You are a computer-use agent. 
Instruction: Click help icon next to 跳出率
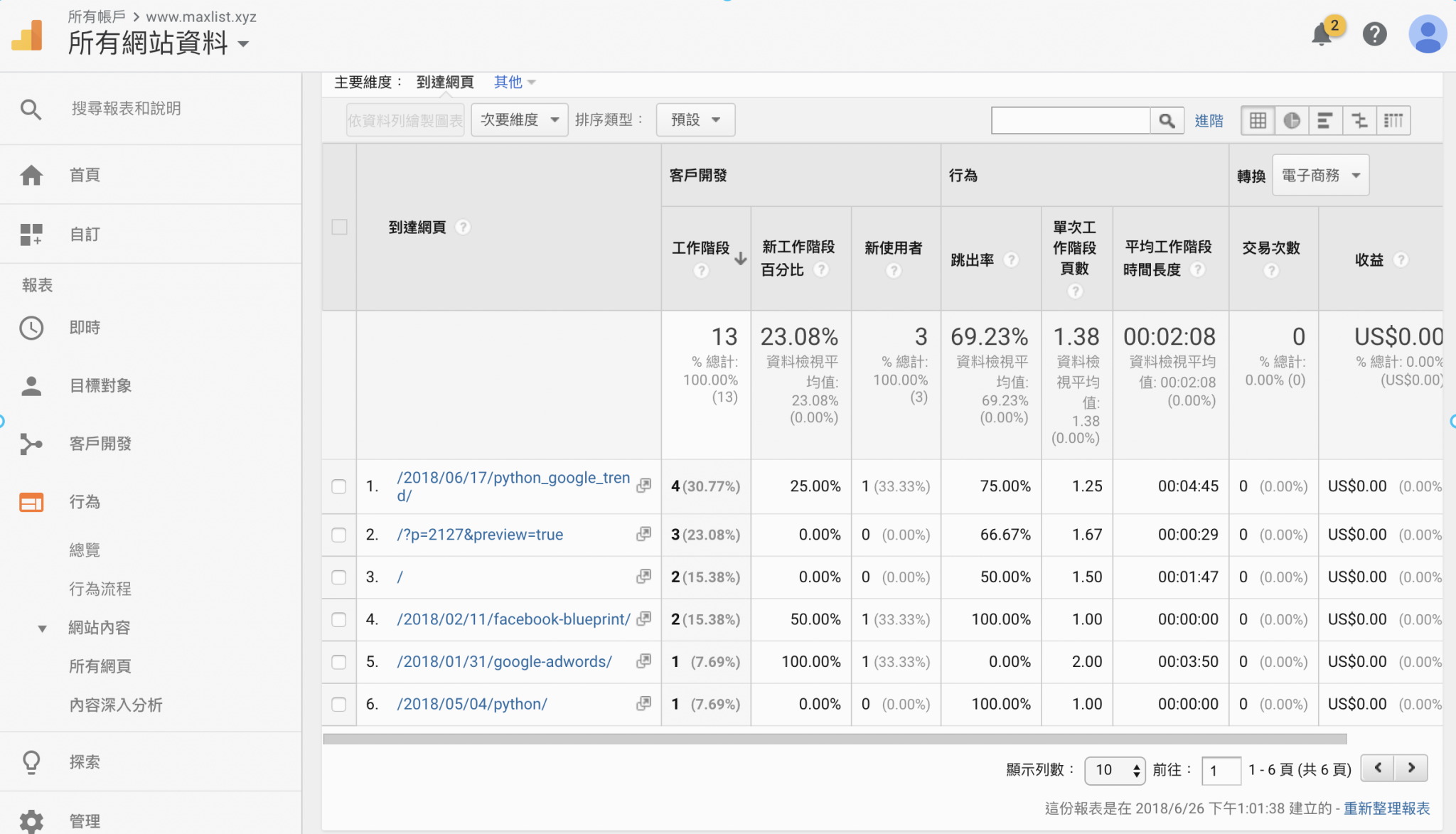pyautogui.click(x=1011, y=260)
